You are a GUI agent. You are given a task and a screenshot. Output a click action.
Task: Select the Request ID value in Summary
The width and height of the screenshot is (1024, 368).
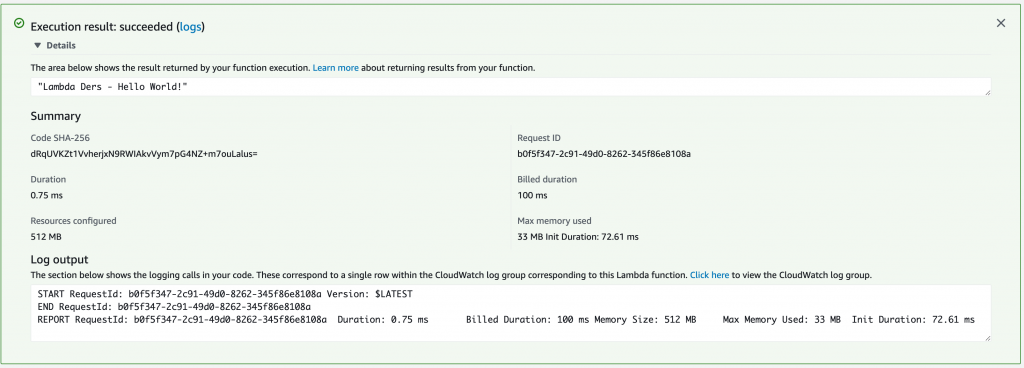604,154
